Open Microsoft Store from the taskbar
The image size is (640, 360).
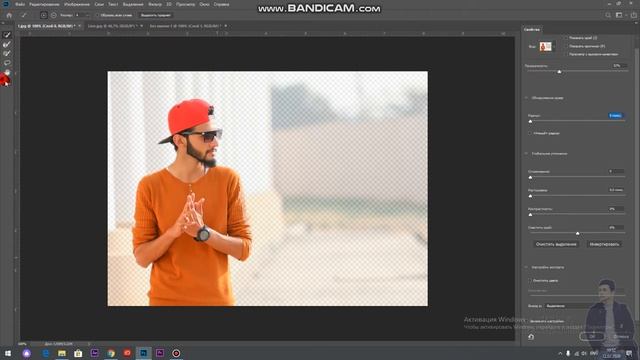pos(78,353)
